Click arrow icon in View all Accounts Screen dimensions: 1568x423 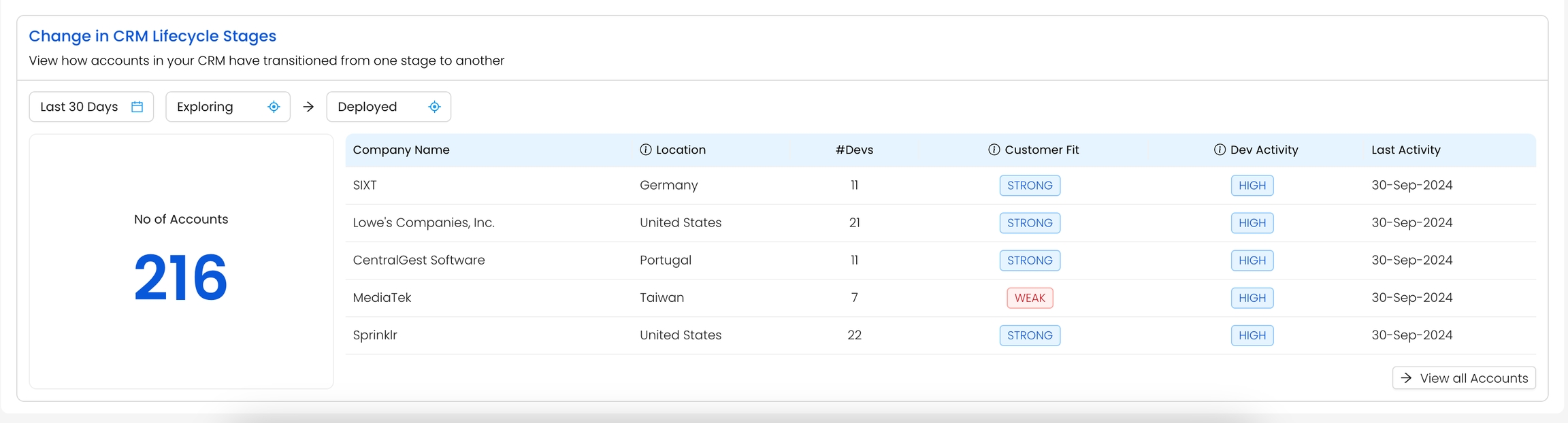click(1406, 378)
